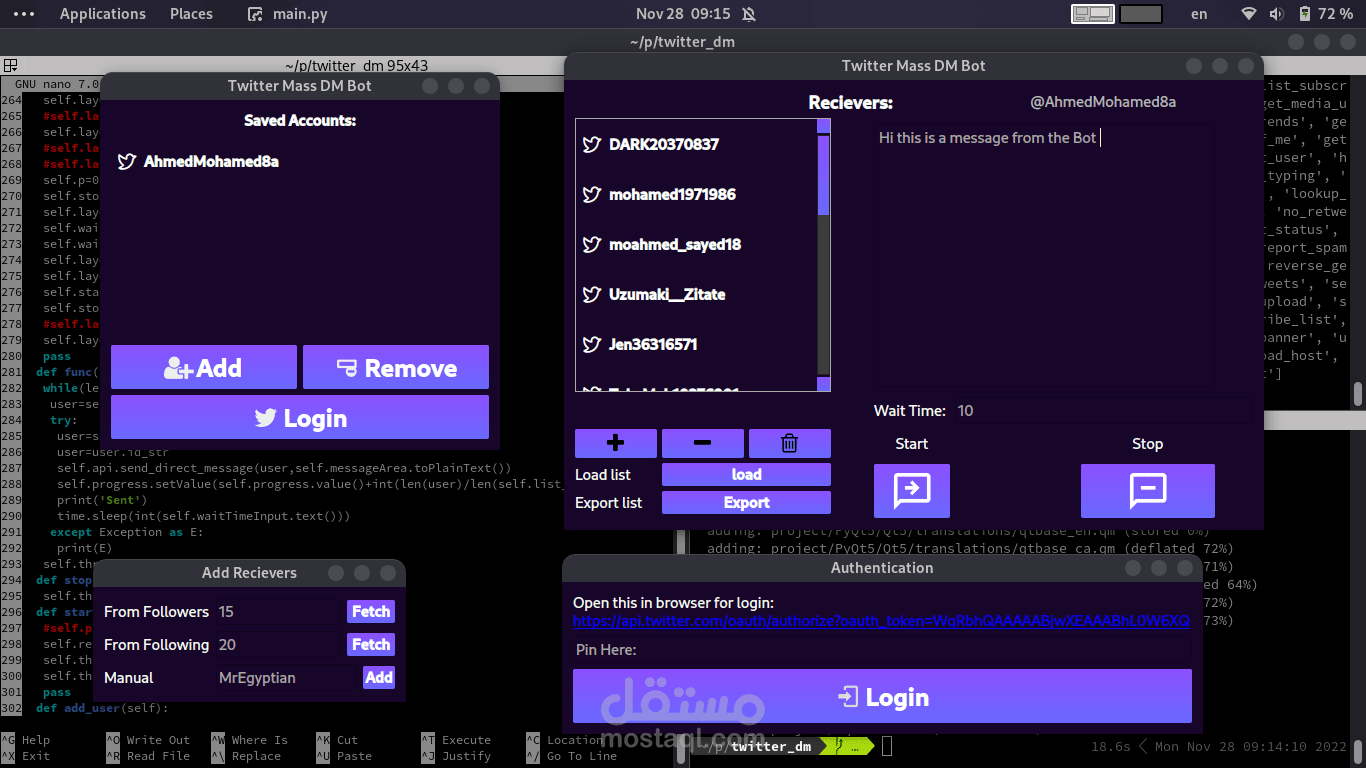Click the muted notifications bell icon
This screenshot has height=768, width=1366.
click(x=749, y=14)
